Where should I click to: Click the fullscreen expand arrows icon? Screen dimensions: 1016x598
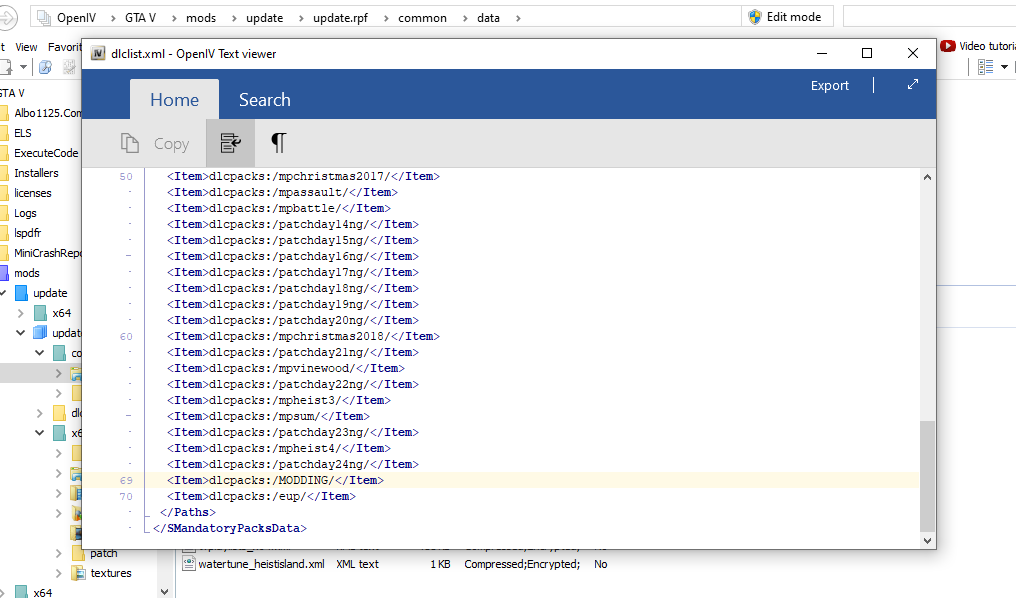(912, 85)
